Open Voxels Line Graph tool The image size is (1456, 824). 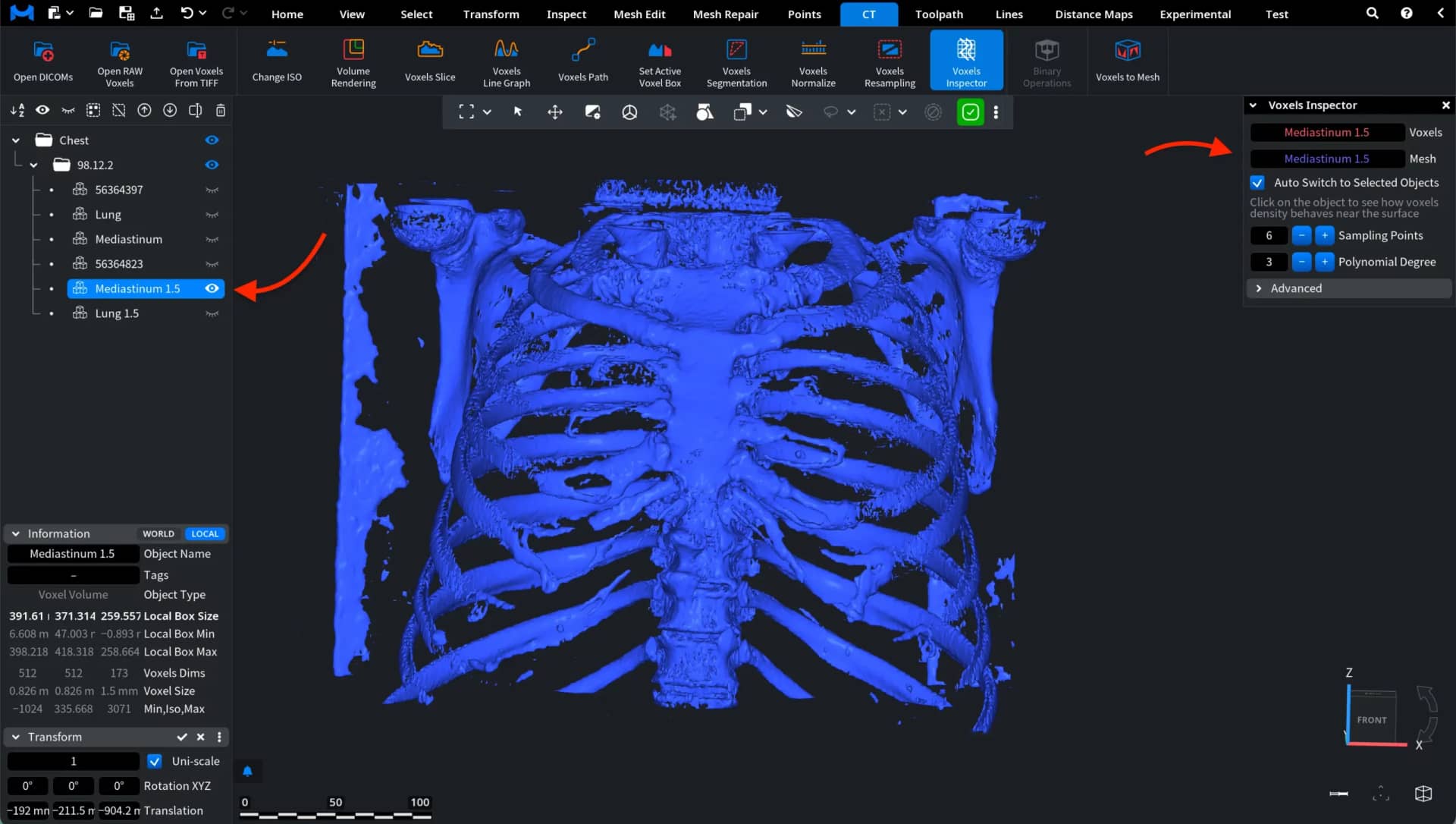tap(507, 61)
